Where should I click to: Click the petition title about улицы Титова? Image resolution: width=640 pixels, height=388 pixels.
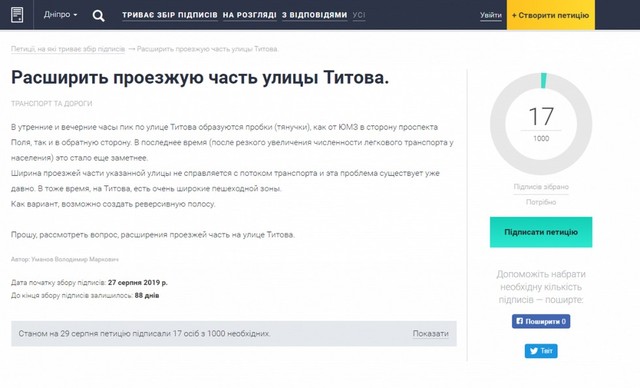pyautogui.click(x=200, y=77)
